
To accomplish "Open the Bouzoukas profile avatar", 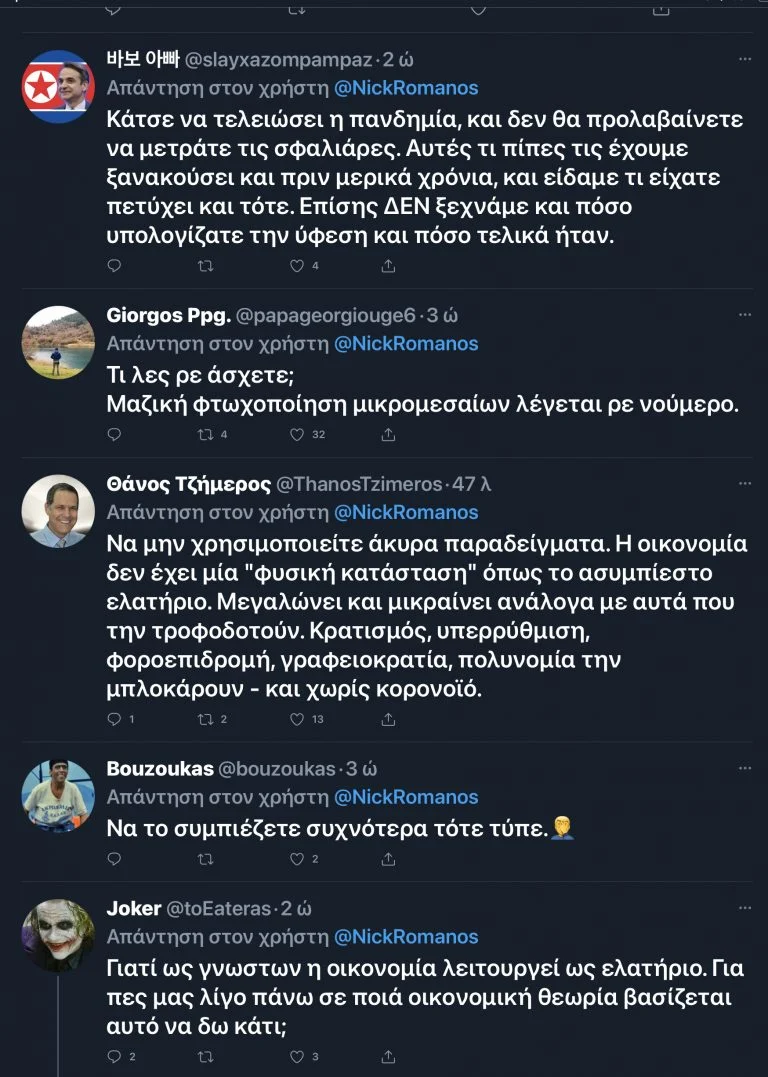I will (x=58, y=795).
